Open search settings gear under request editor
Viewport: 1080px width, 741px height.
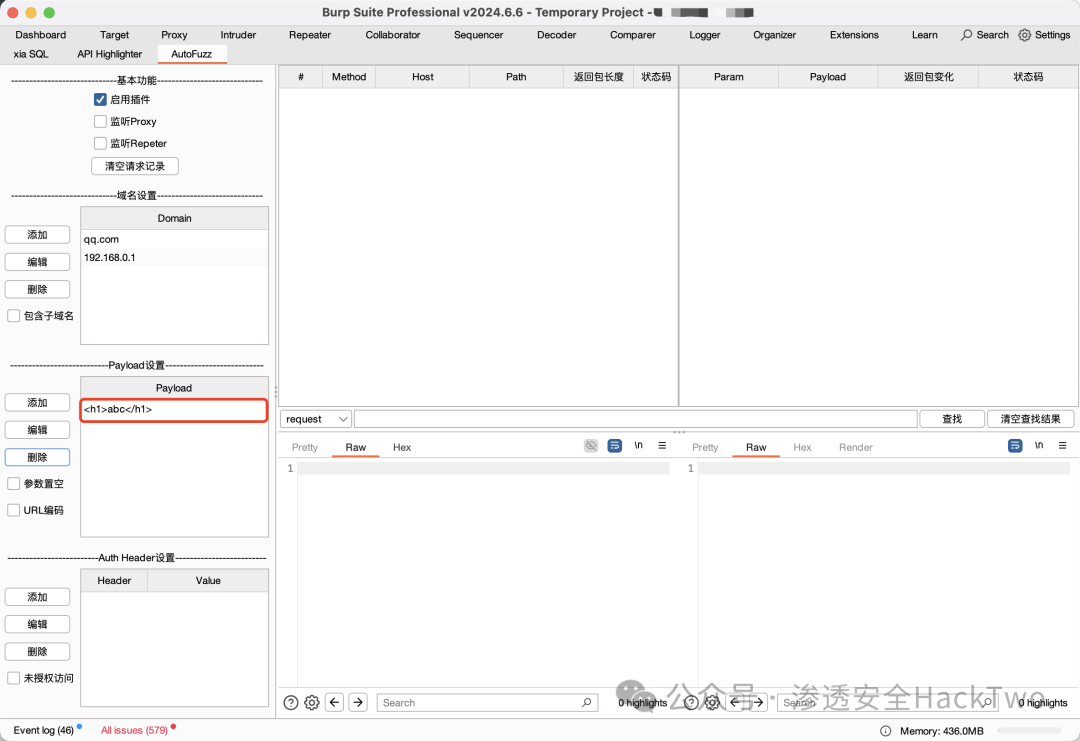(312, 702)
